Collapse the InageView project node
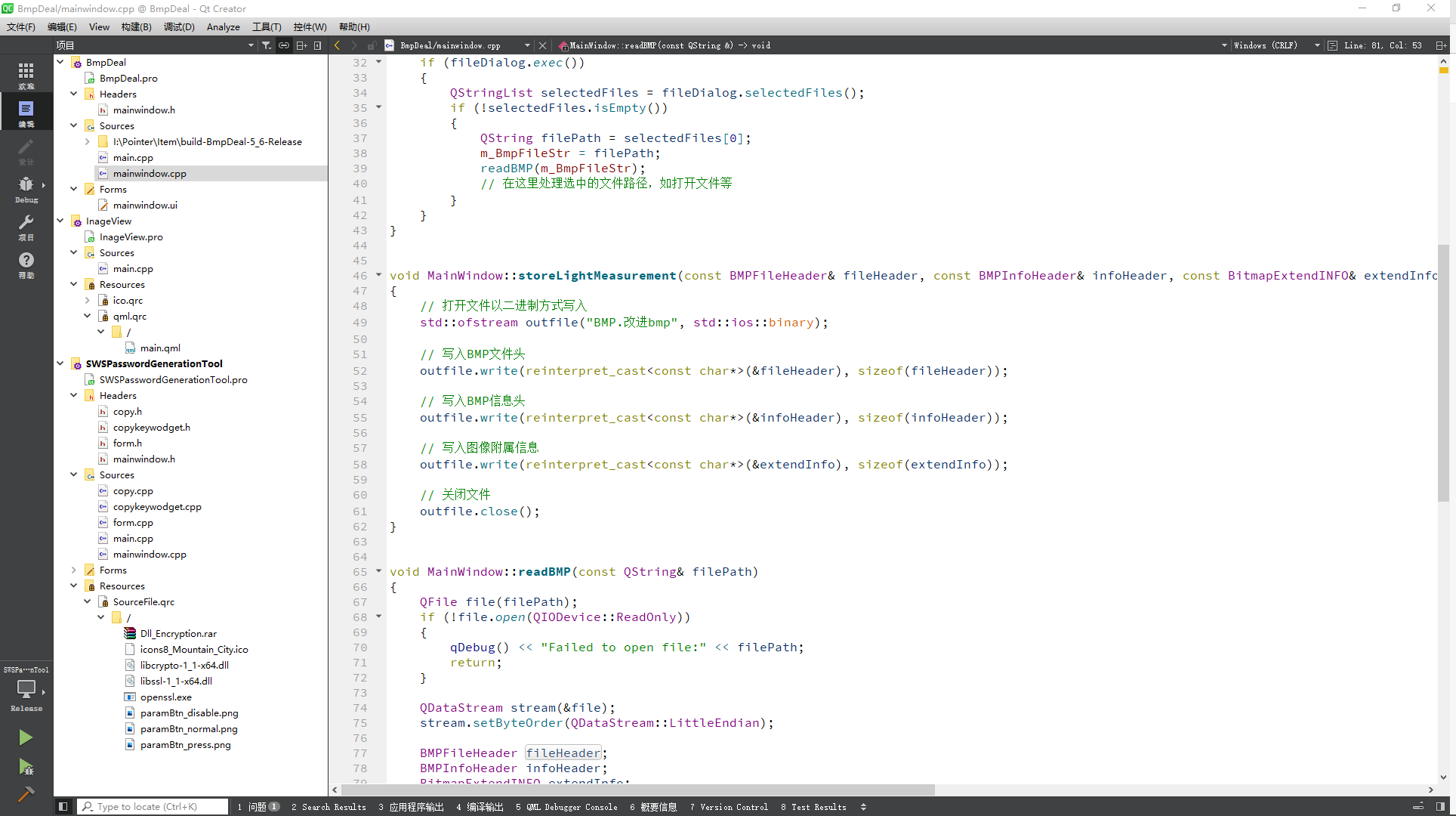Viewport: 1456px width, 816px height. click(60, 221)
